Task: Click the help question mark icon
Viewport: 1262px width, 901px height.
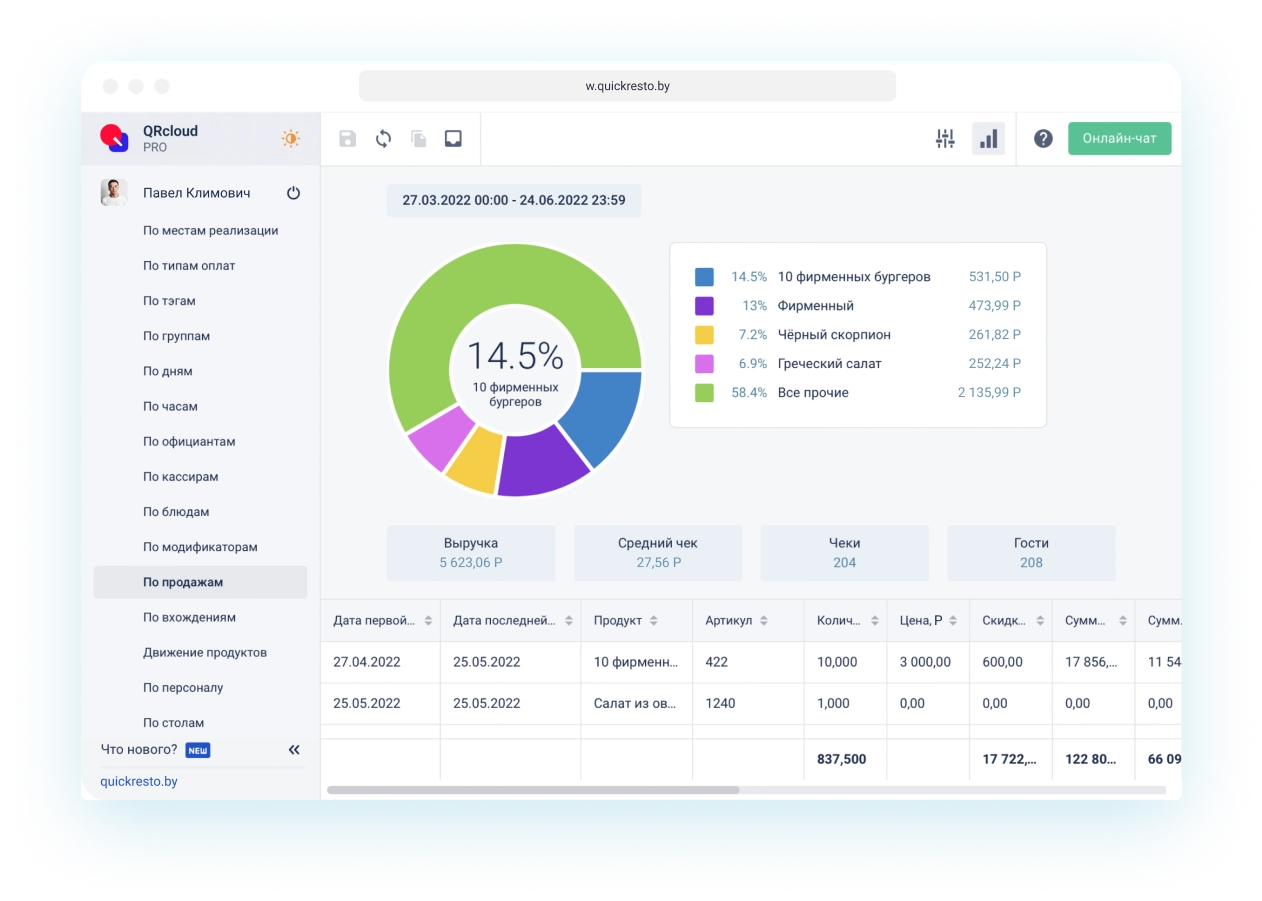Action: click(1043, 139)
